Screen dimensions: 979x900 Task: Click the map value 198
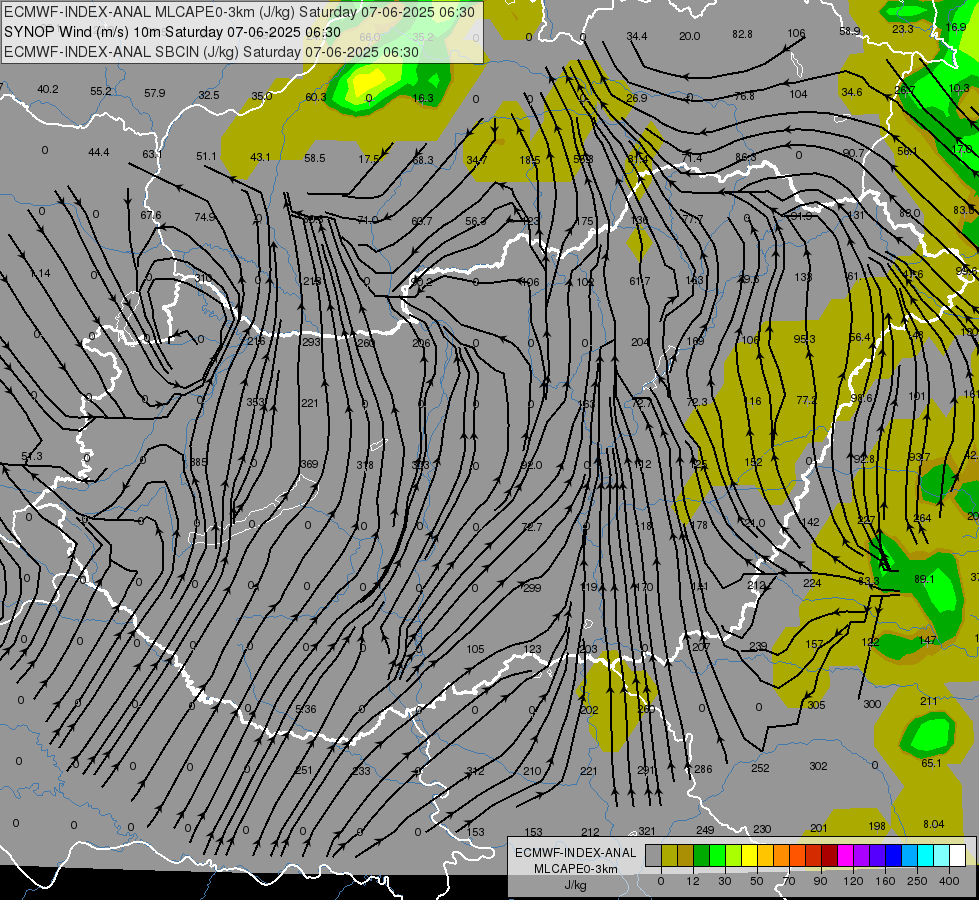(877, 826)
